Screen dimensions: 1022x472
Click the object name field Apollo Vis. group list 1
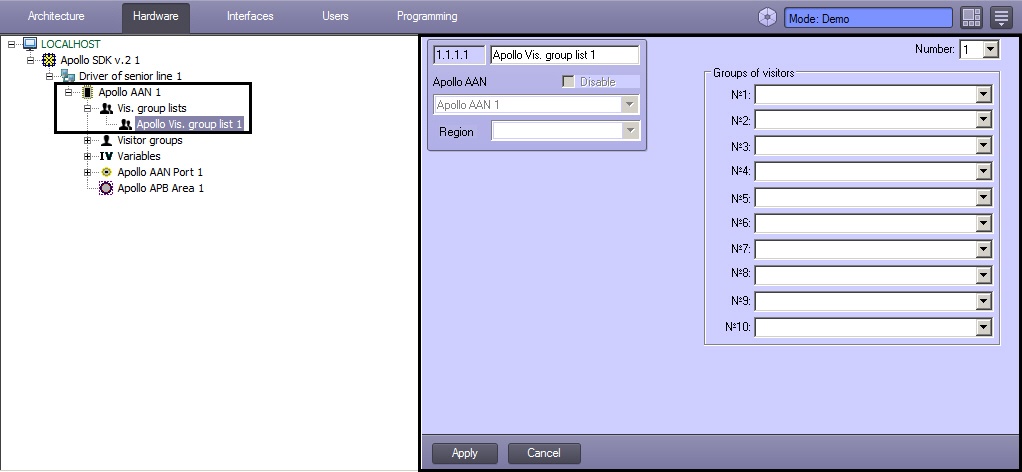pos(564,55)
